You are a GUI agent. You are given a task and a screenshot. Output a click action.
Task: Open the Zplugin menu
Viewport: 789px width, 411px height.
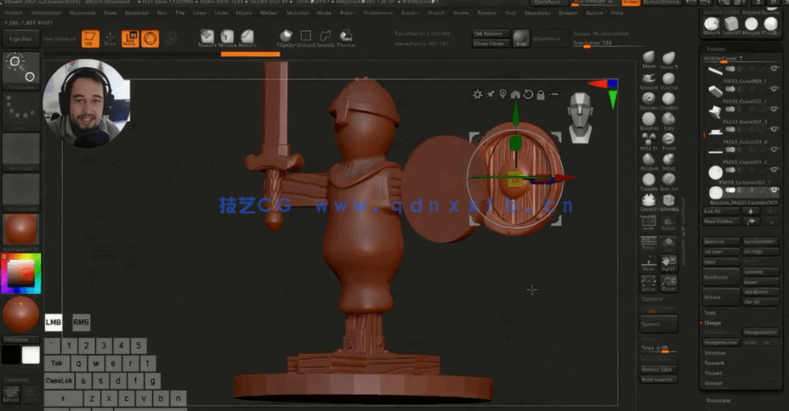568,13
